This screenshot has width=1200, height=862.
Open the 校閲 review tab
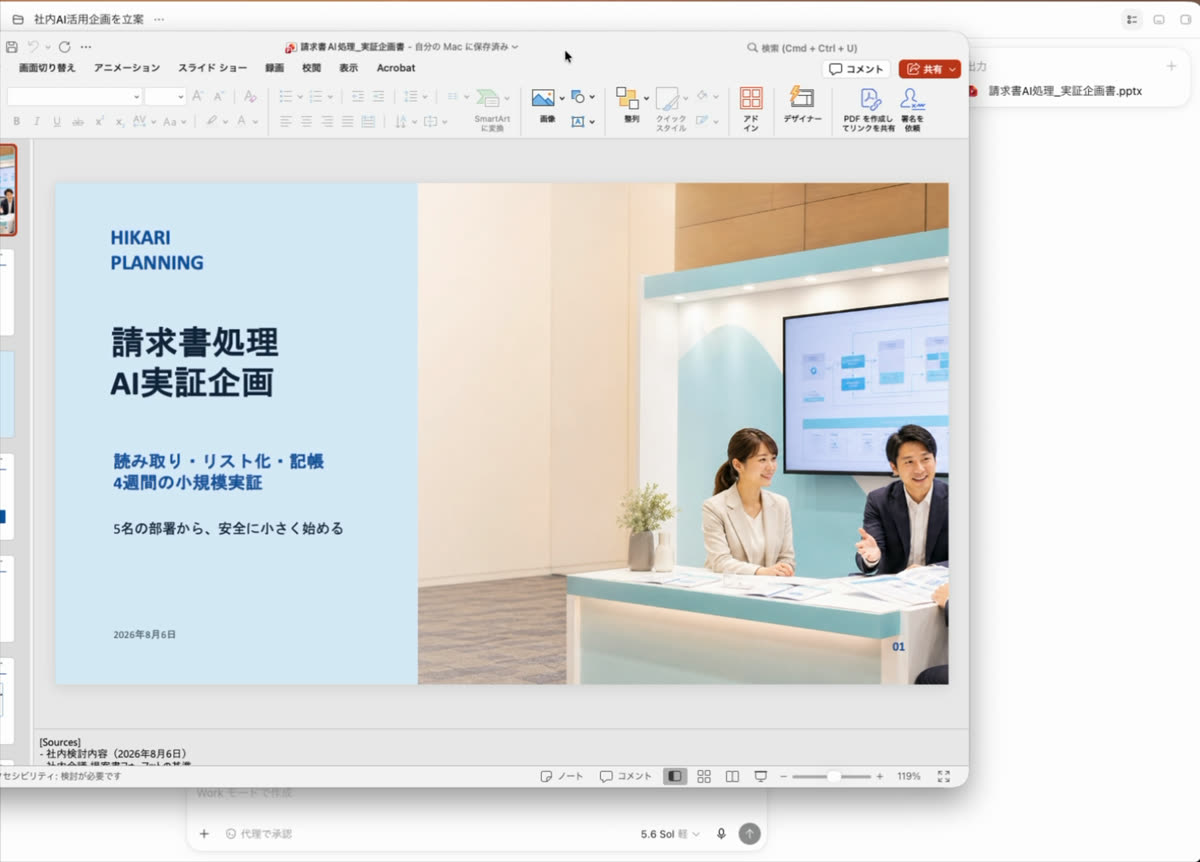tap(312, 68)
